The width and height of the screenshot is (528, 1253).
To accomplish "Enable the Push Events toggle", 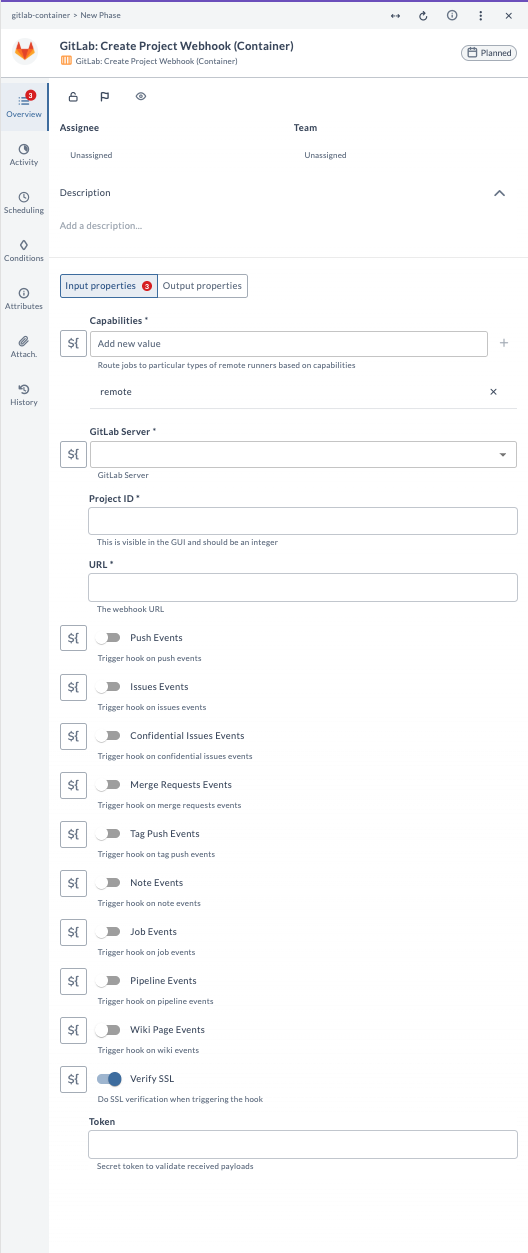I will coord(108,638).
